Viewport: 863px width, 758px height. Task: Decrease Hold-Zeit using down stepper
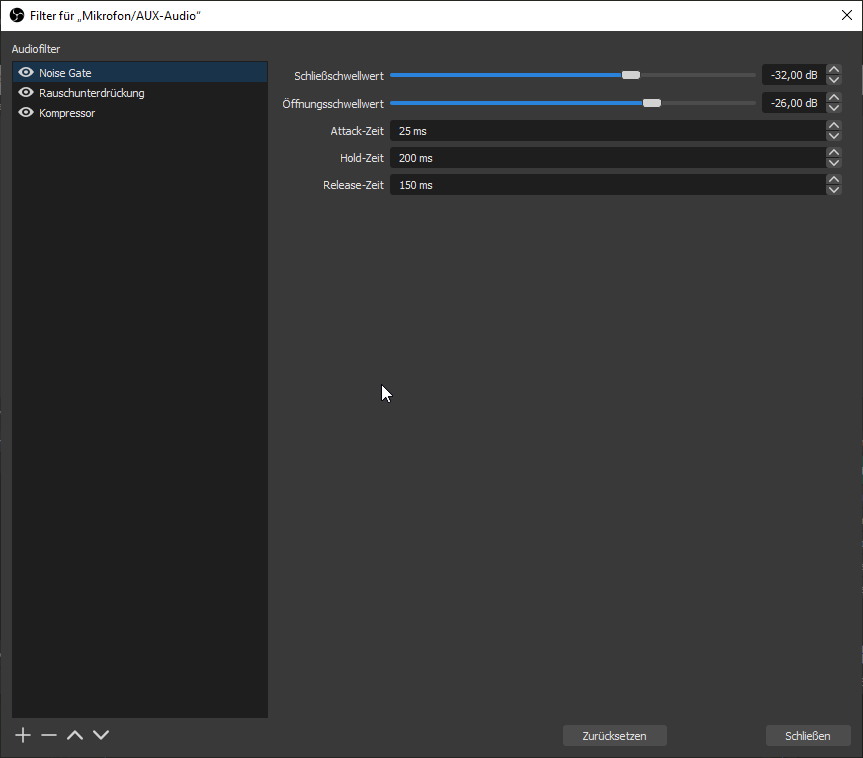pyautogui.click(x=834, y=163)
